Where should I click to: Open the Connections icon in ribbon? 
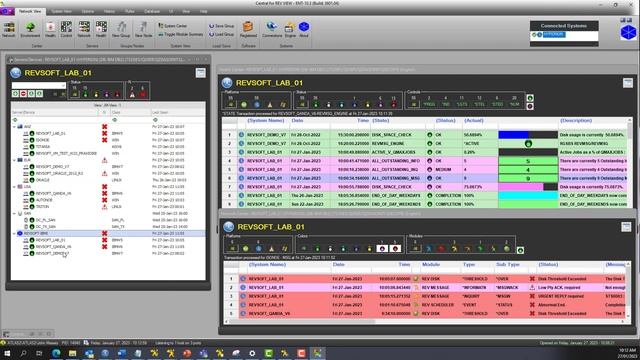[x=272, y=29]
